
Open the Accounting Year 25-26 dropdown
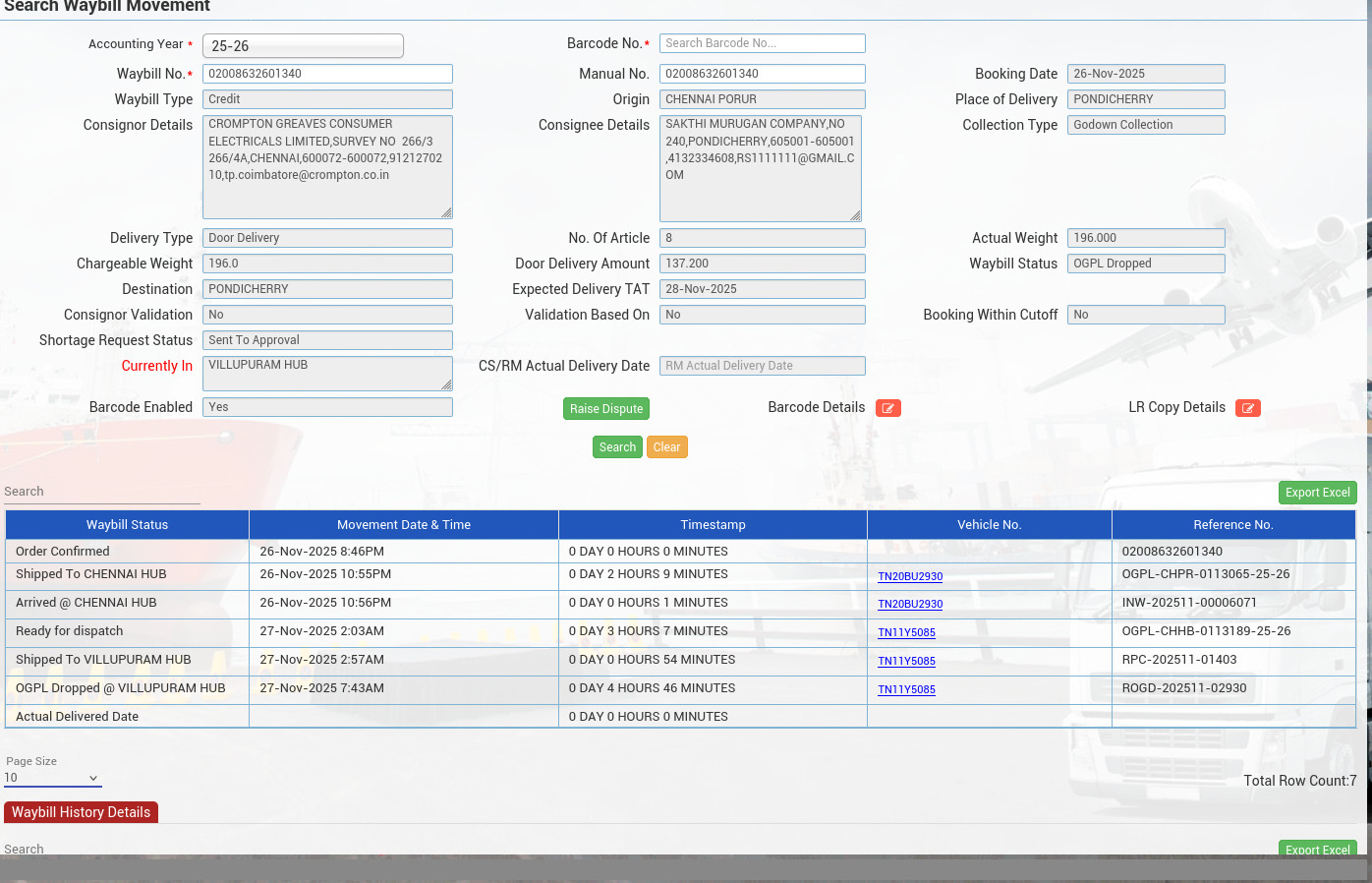click(303, 46)
